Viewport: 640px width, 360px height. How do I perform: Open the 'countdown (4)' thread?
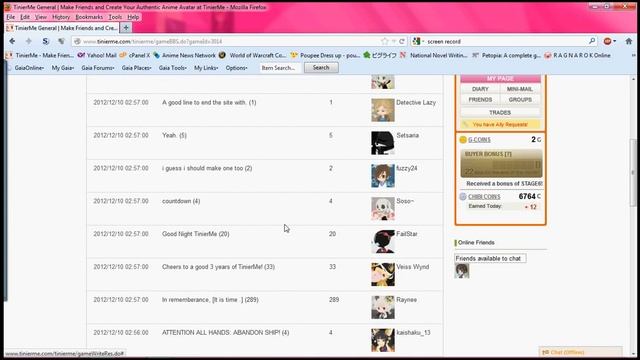tap(181, 201)
